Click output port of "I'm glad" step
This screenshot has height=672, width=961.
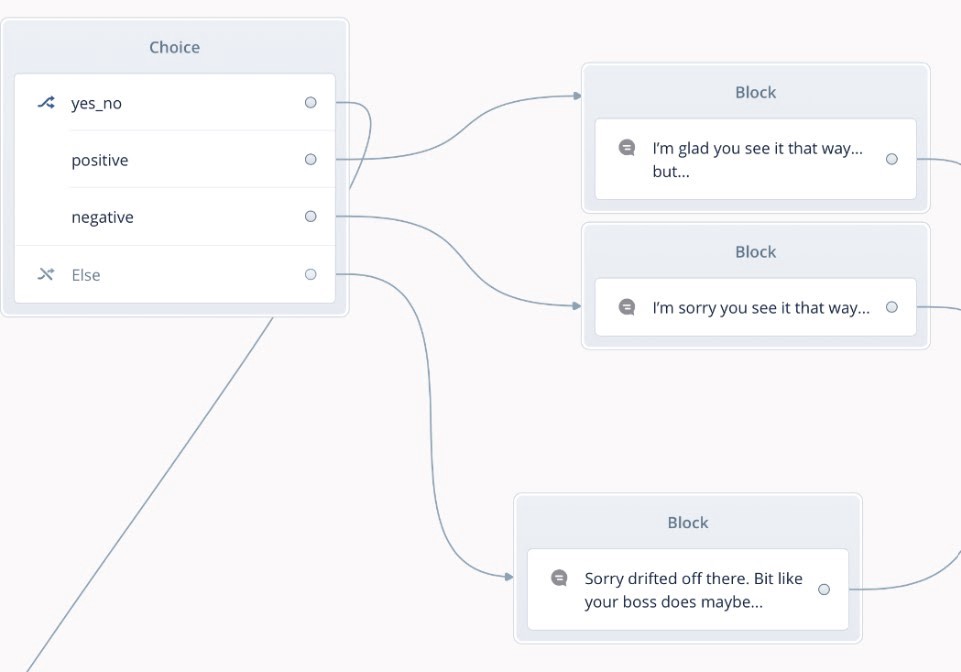point(892,159)
